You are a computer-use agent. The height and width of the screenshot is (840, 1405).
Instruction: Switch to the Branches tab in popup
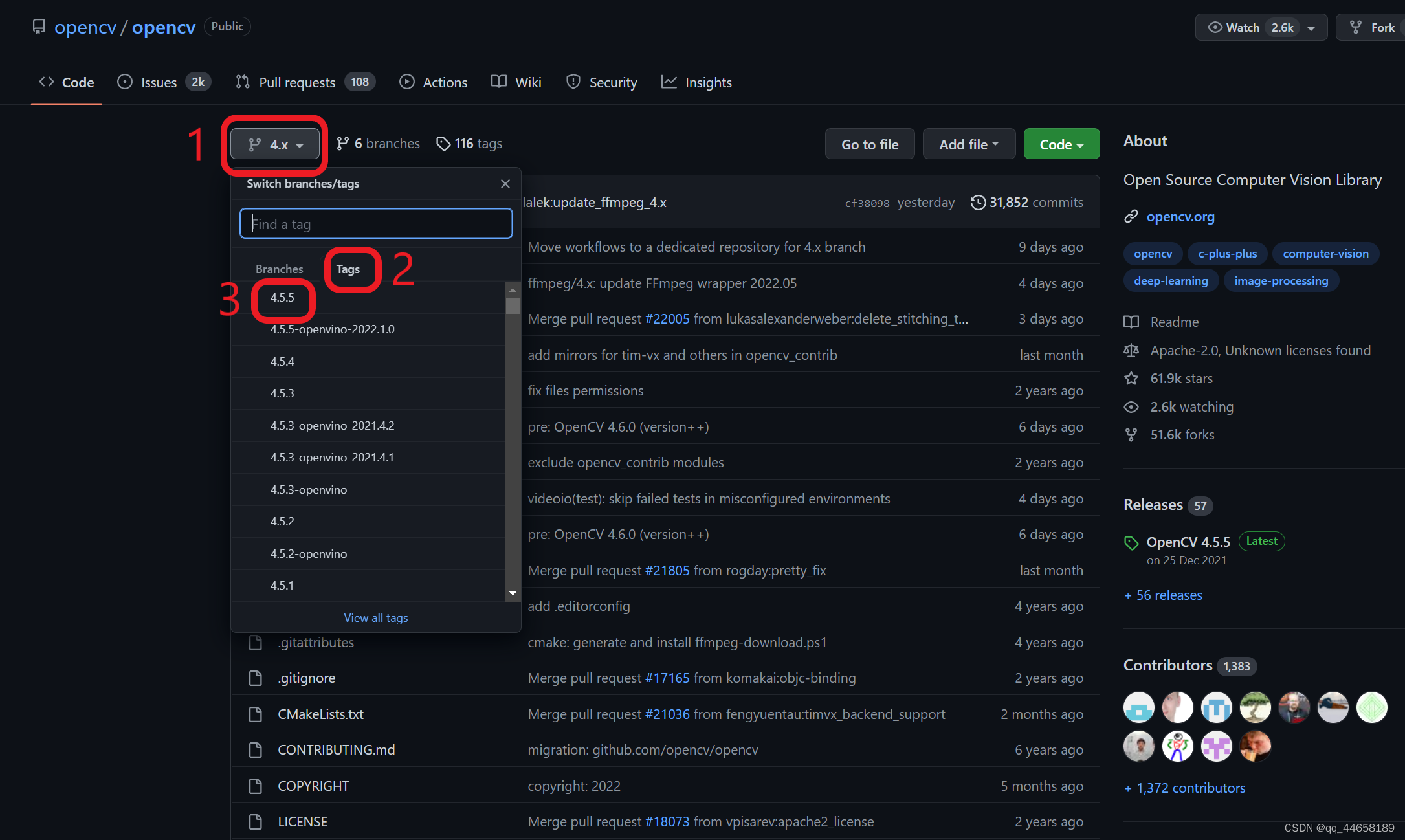(279, 269)
